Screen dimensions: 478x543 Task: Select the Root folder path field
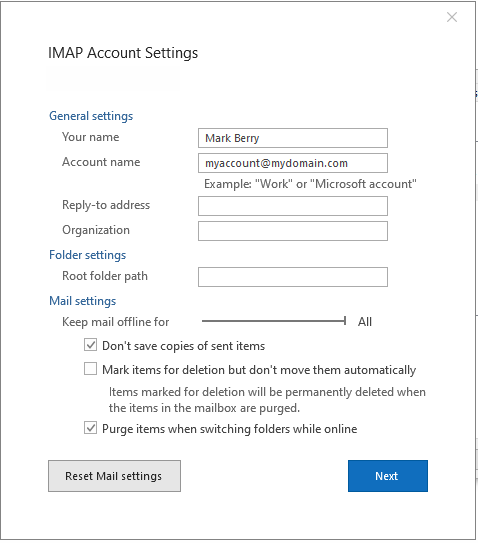click(x=293, y=277)
